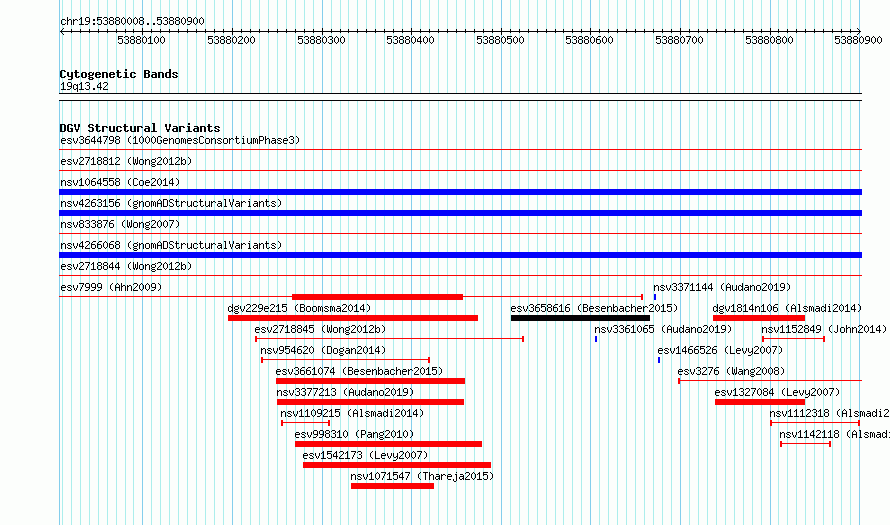890x525 pixels.
Task: Click ruler position 53880600
Action: point(590,40)
